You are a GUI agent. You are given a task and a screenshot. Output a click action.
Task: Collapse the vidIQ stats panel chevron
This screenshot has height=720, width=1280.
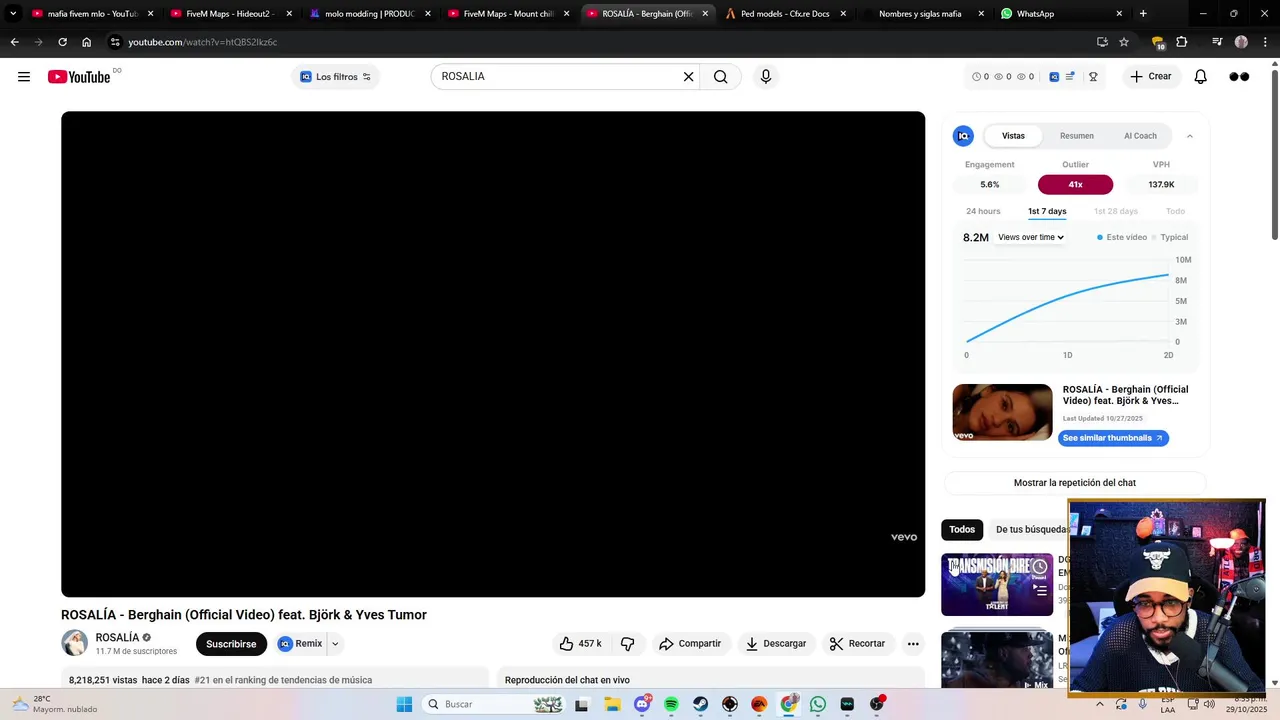pos(1189,136)
